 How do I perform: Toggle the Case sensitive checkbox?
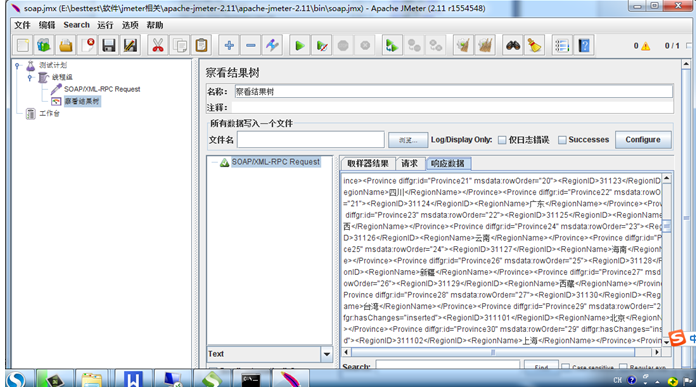pyautogui.click(x=565, y=367)
